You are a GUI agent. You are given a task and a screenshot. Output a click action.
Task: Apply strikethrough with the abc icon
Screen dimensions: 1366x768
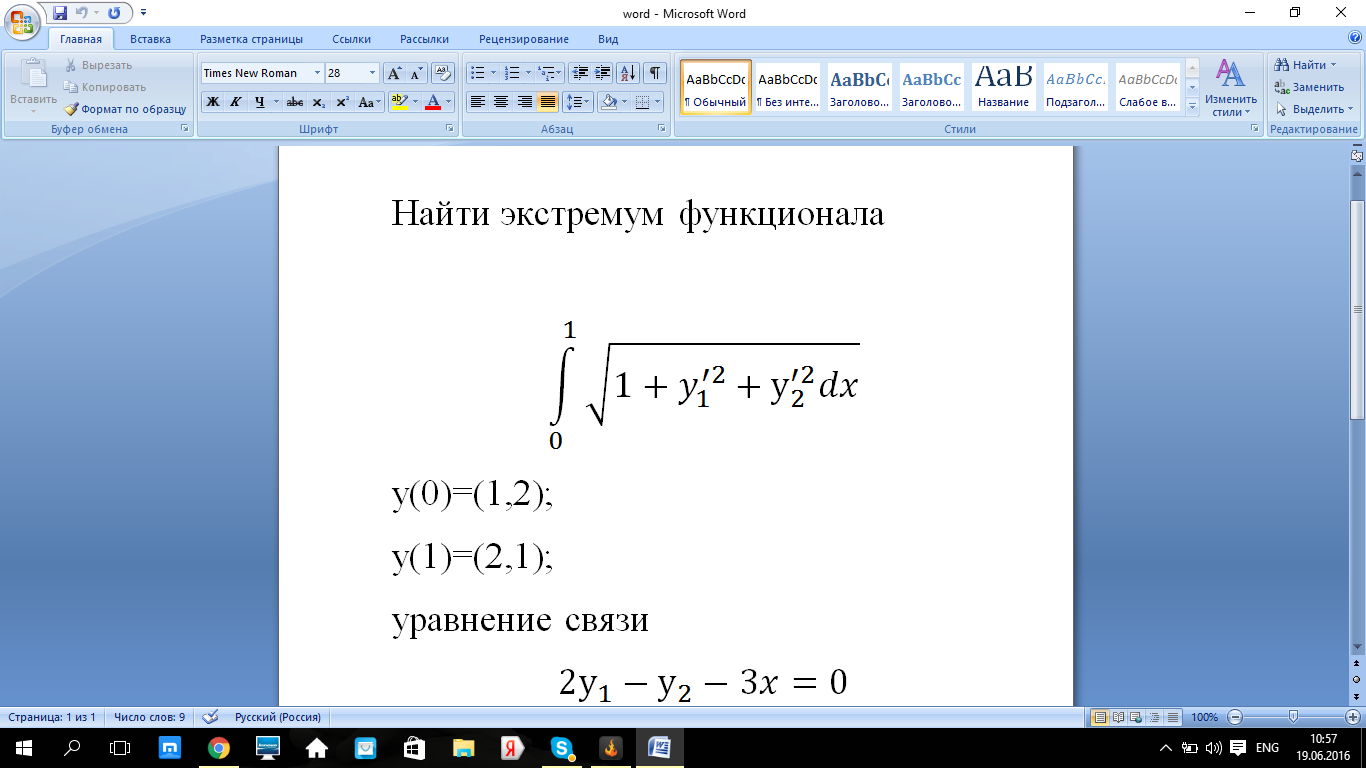295,102
